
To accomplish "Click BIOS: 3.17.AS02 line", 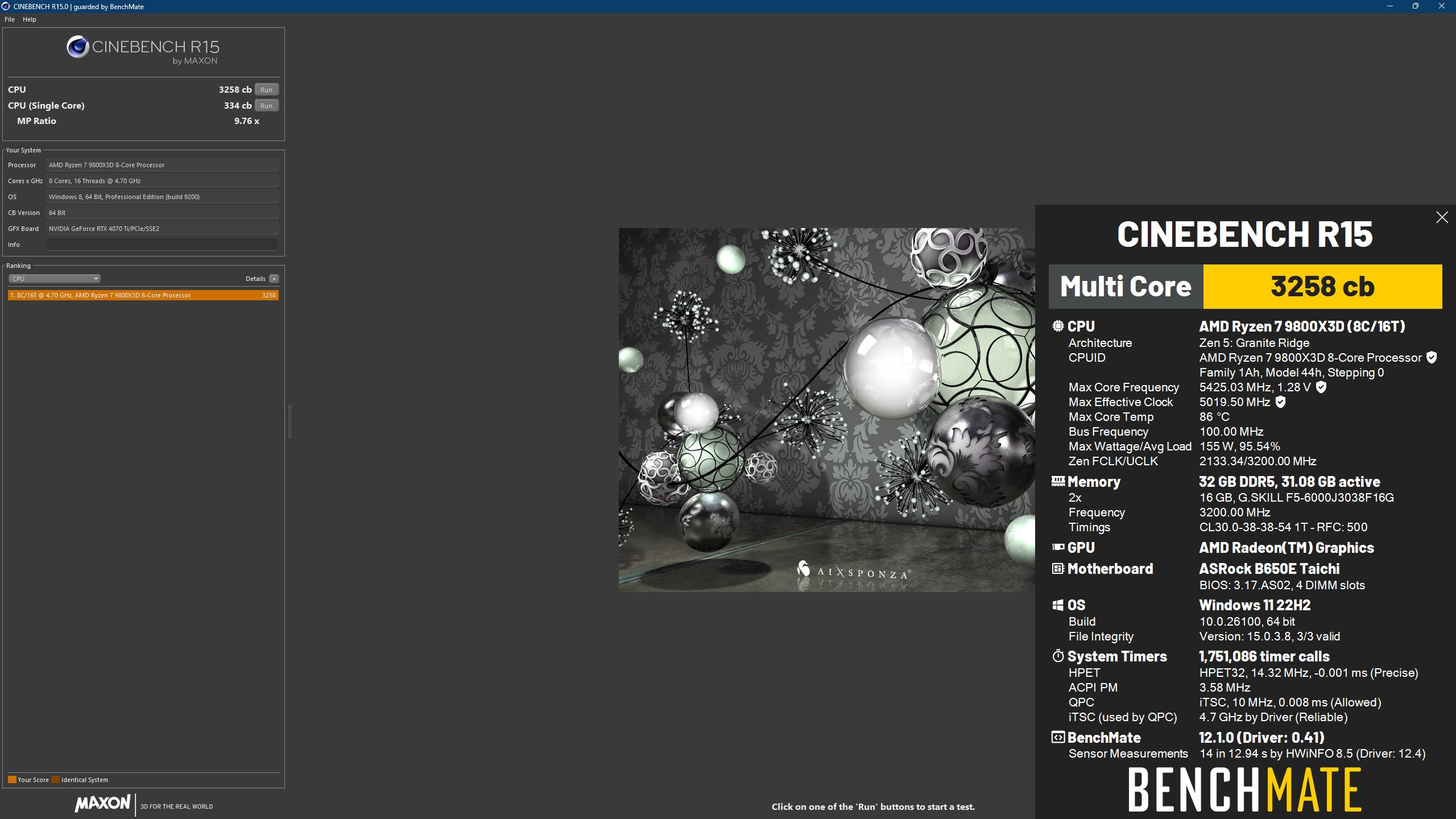I will click(x=1282, y=585).
